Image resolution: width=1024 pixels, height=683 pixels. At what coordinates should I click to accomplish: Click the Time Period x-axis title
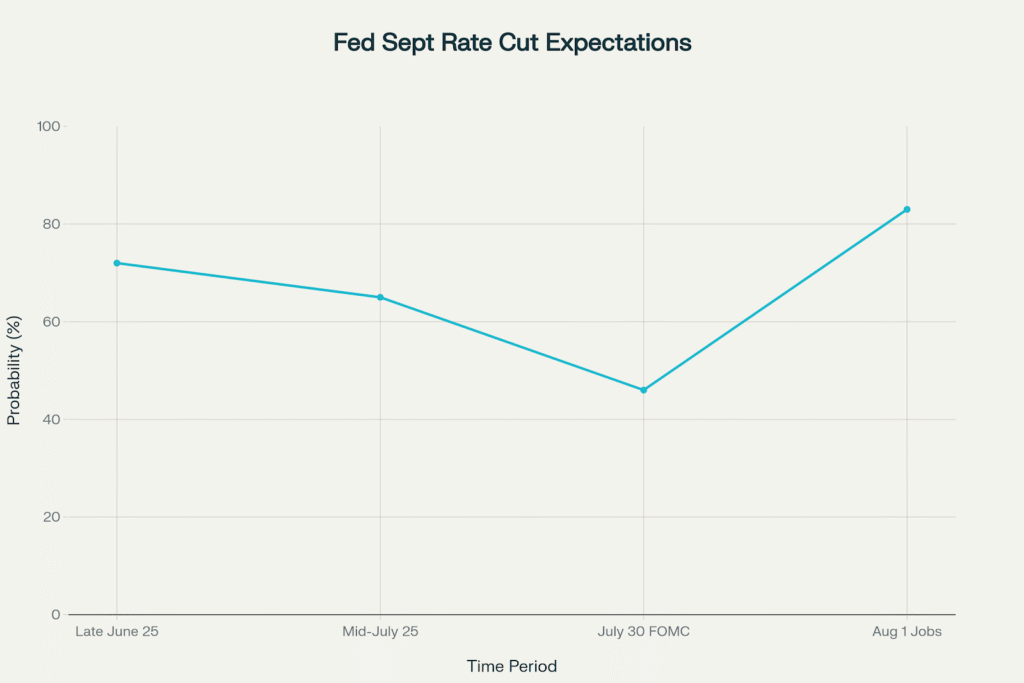[512, 666]
